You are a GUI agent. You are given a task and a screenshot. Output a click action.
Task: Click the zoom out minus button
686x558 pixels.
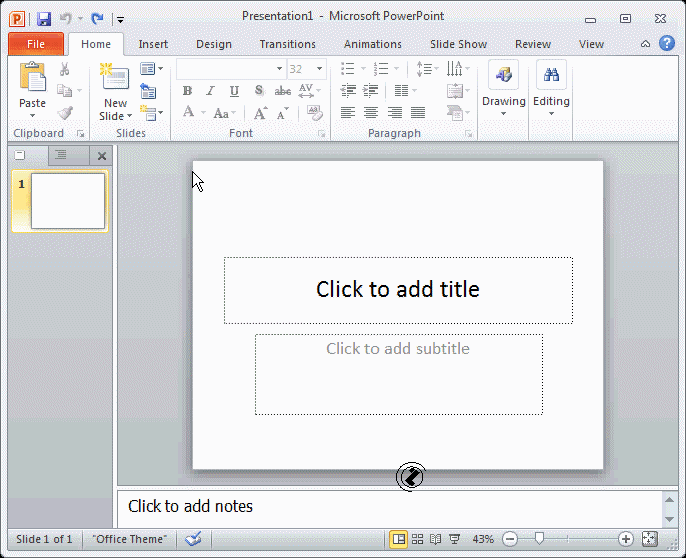click(510, 539)
